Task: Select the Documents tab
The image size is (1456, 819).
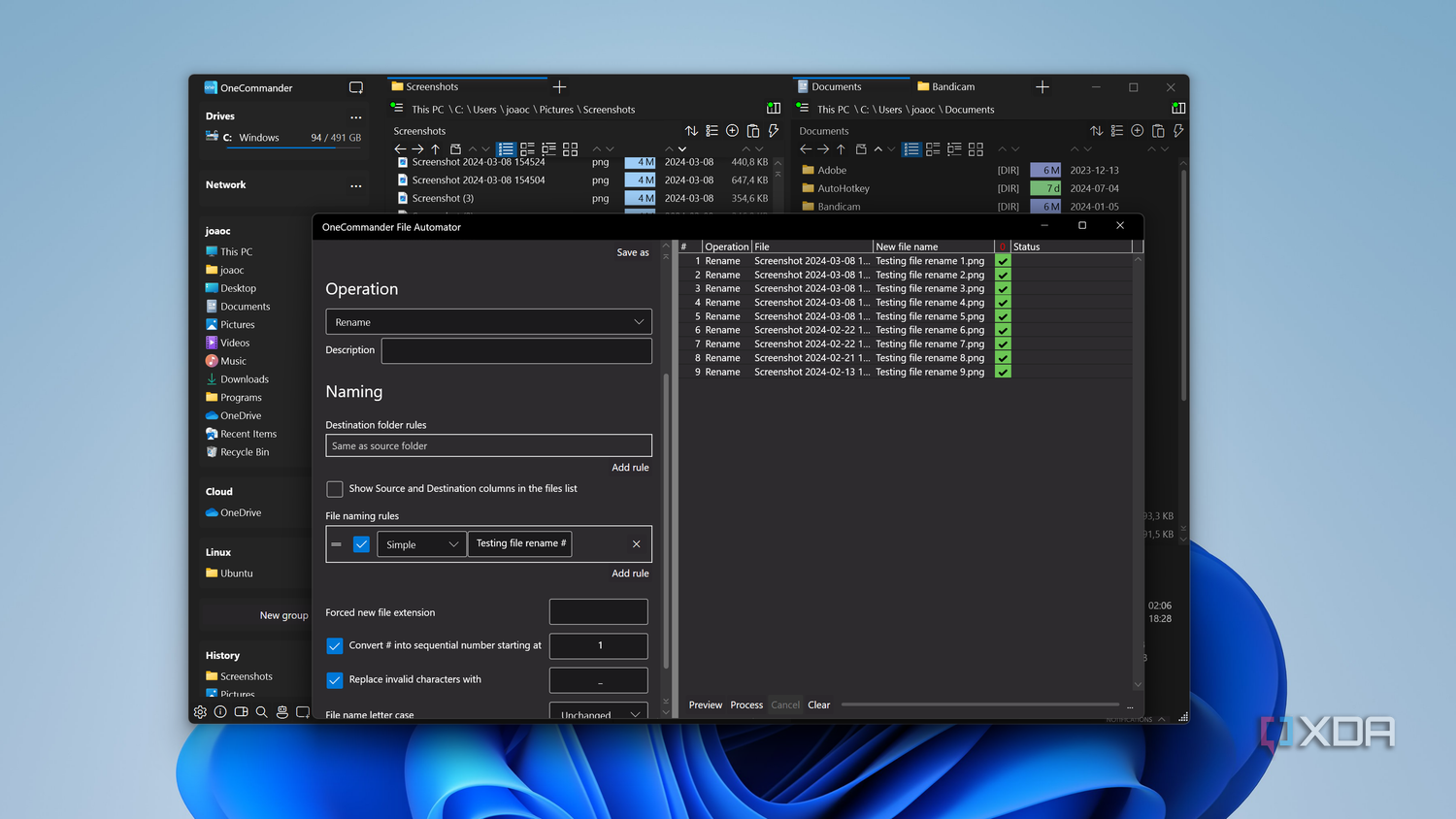Action: pyautogui.click(x=851, y=86)
